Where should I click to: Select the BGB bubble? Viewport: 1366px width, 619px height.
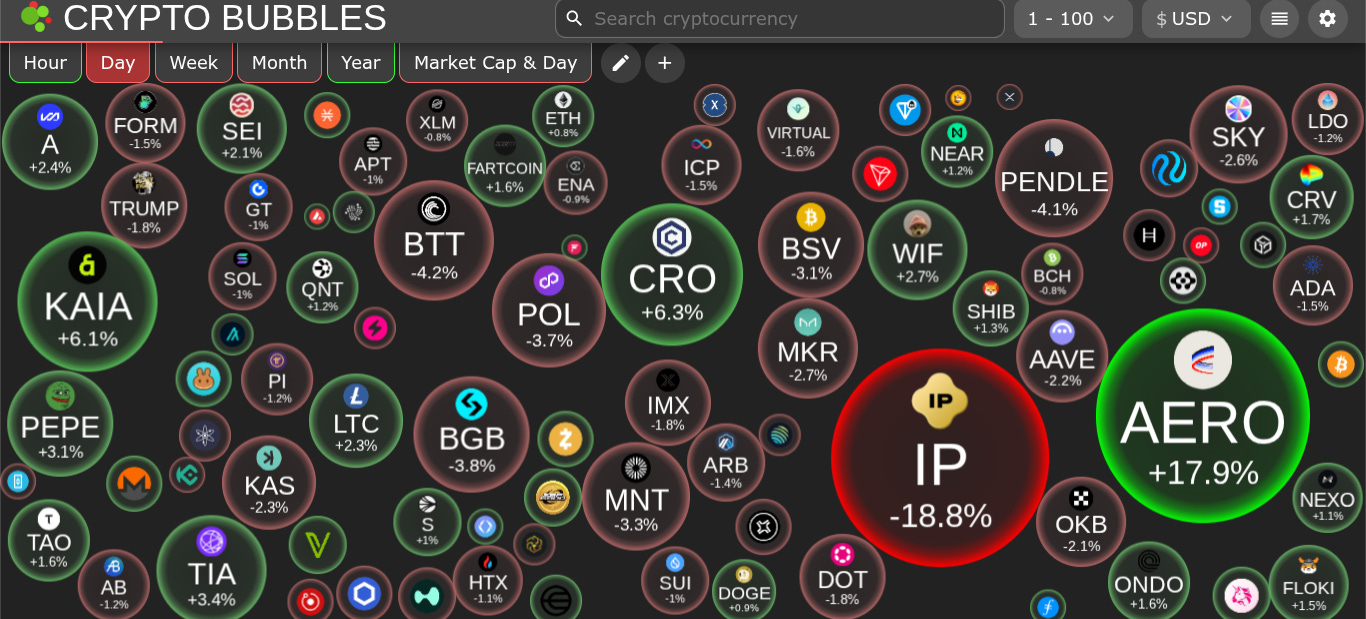pyautogui.click(x=472, y=434)
